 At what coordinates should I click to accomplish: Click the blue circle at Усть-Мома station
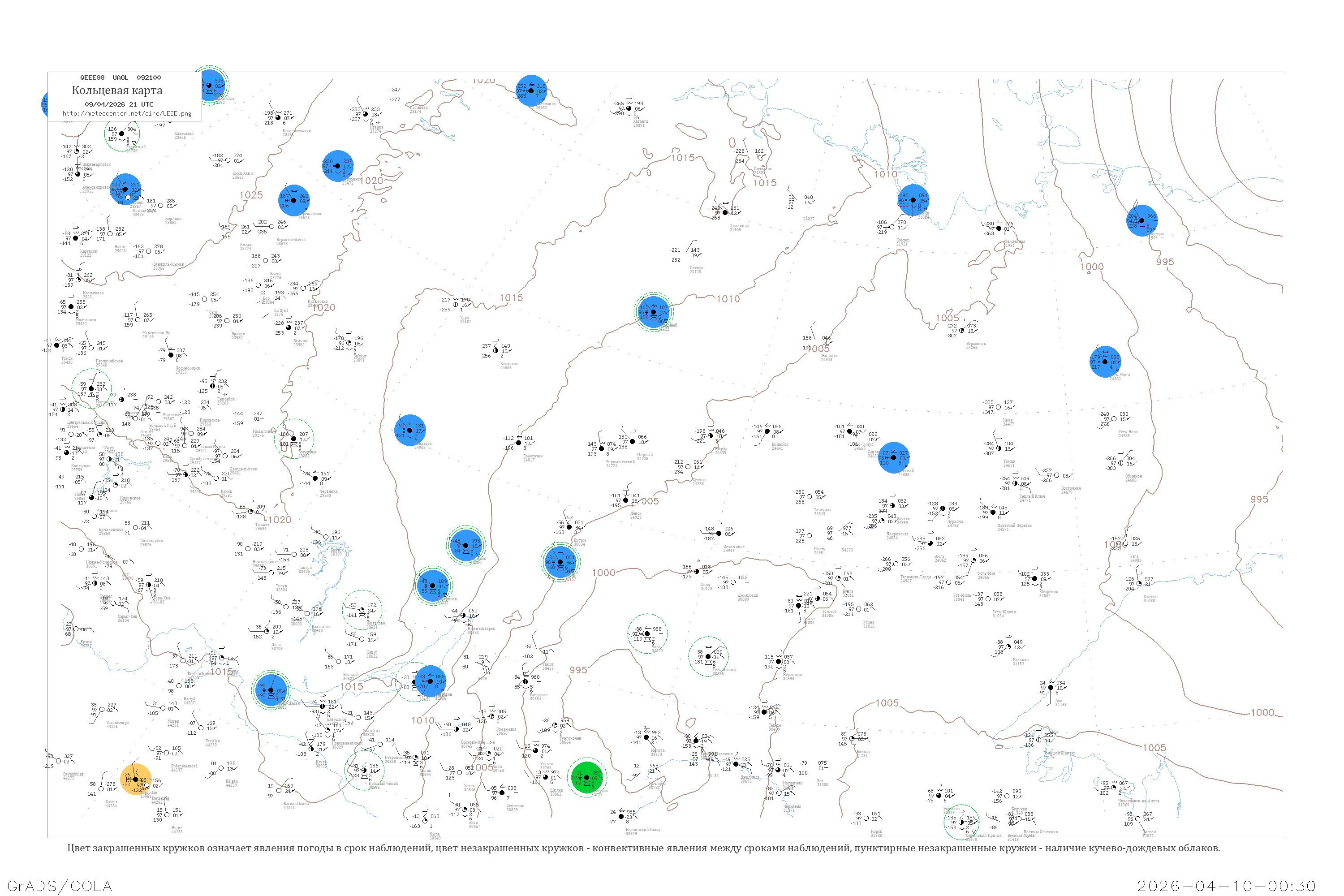coord(1105,362)
